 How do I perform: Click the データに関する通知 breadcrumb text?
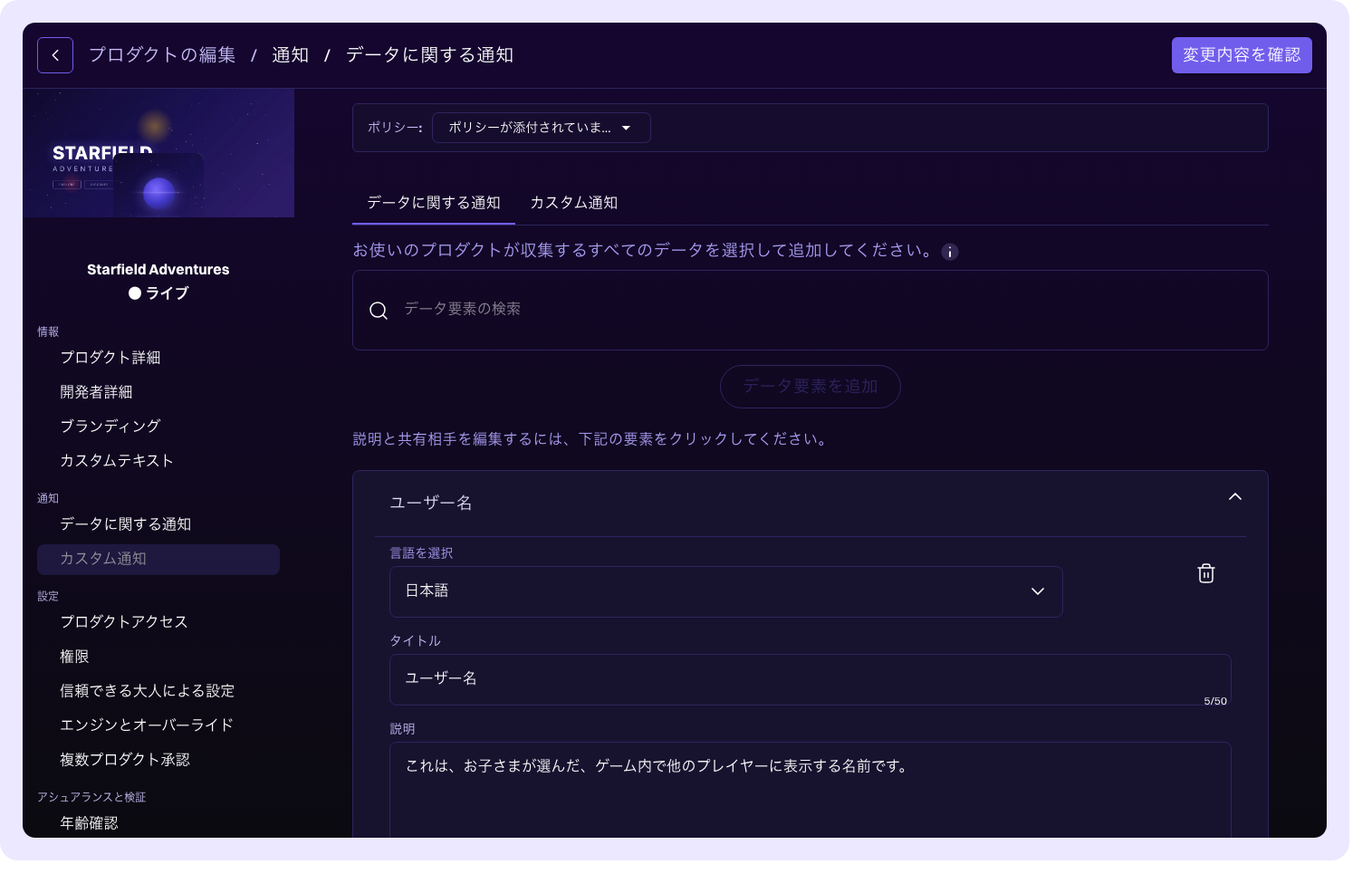pyautogui.click(x=430, y=55)
